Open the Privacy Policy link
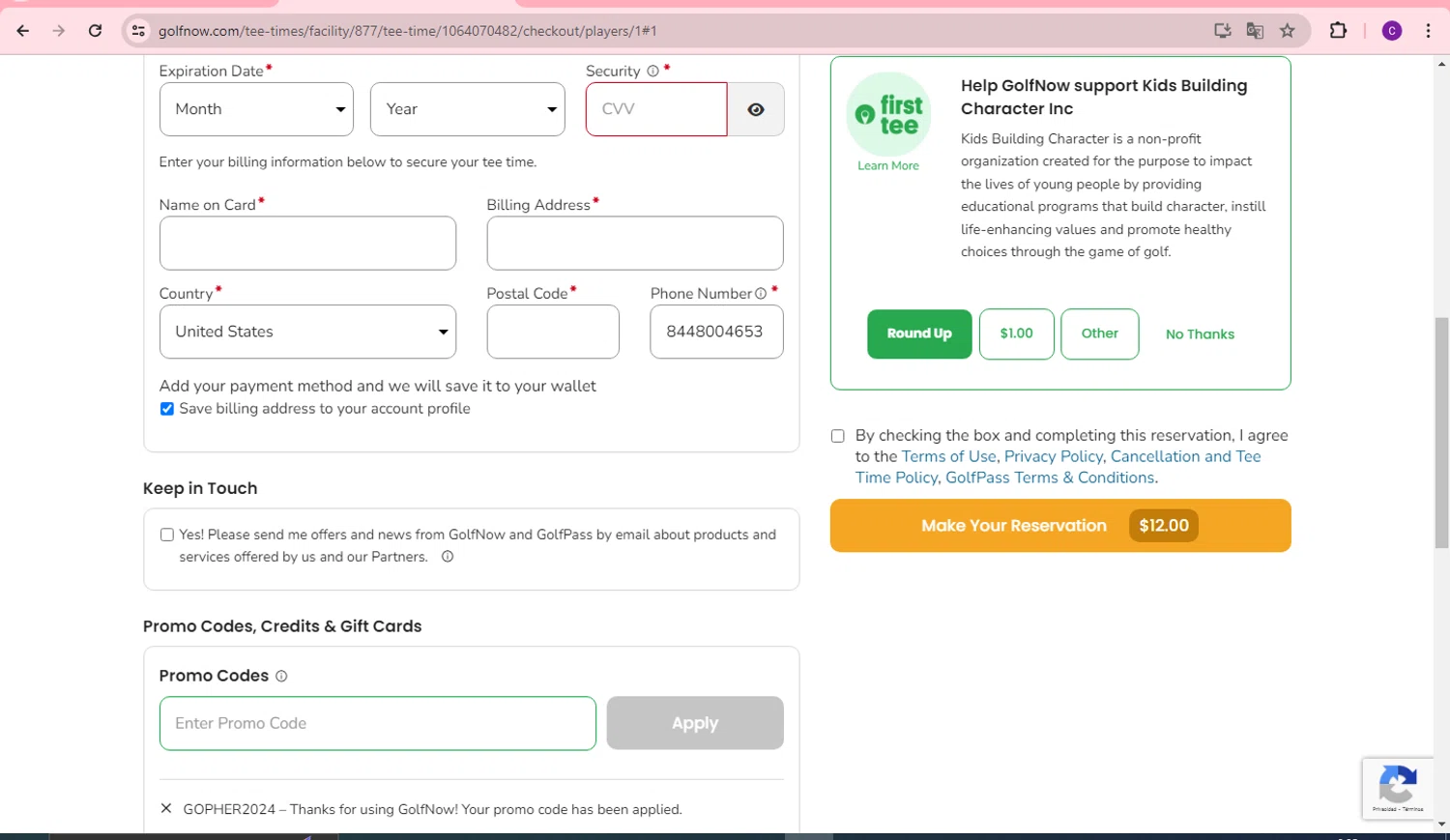The width and height of the screenshot is (1450, 840). coord(1053,456)
